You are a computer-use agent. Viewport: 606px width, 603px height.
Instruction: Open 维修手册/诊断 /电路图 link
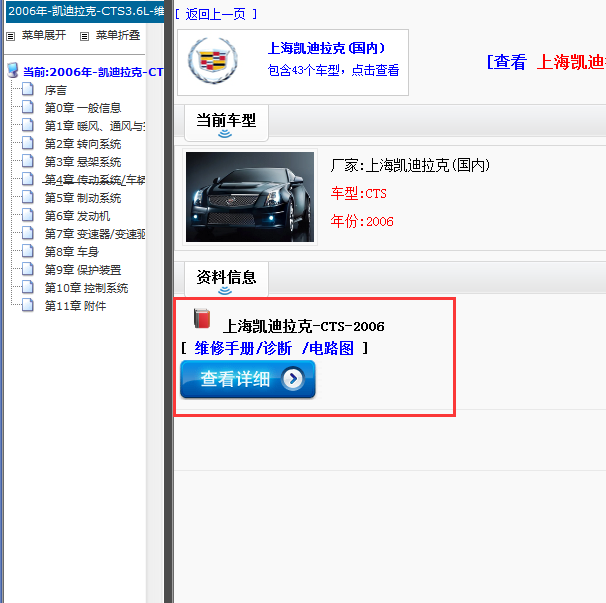(274, 348)
